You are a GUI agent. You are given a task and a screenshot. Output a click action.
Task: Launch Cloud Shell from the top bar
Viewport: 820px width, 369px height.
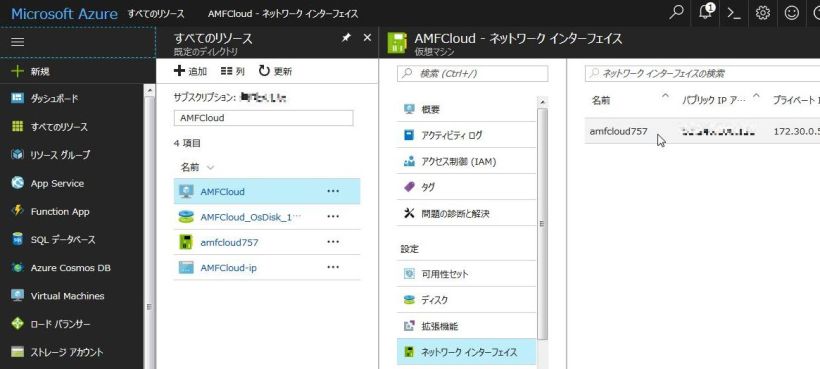pyautogui.click(x=734, y=14)
